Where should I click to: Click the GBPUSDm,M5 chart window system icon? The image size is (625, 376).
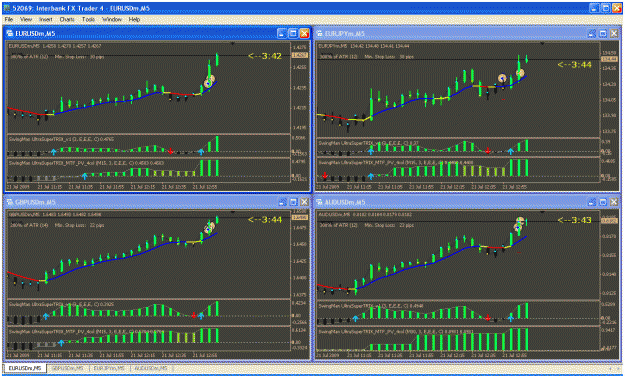tap(10, 202)
